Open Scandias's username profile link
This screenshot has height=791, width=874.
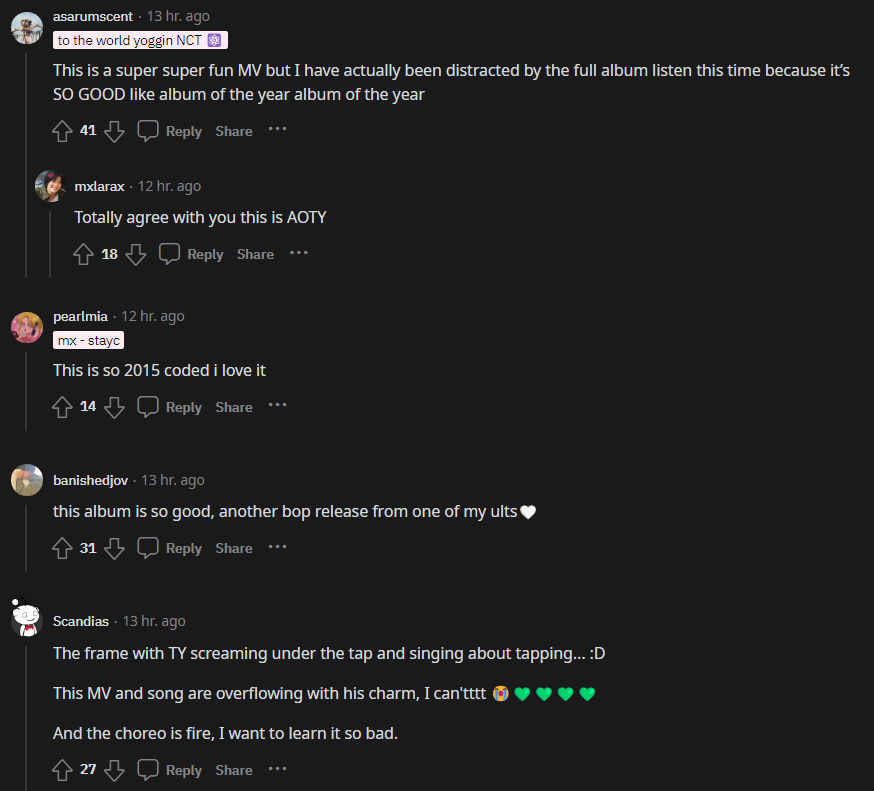pyautogui.click(x=81, y=621)
